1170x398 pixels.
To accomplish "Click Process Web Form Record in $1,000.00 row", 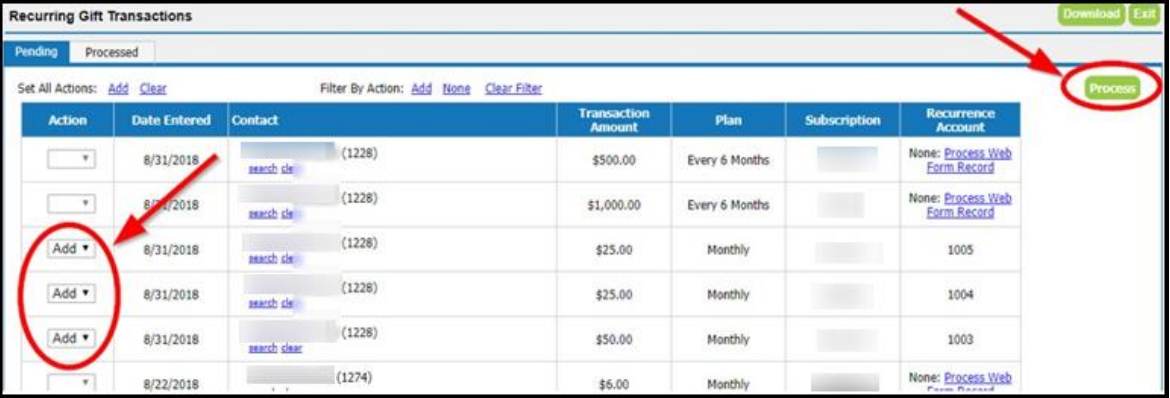I will 969,205.
